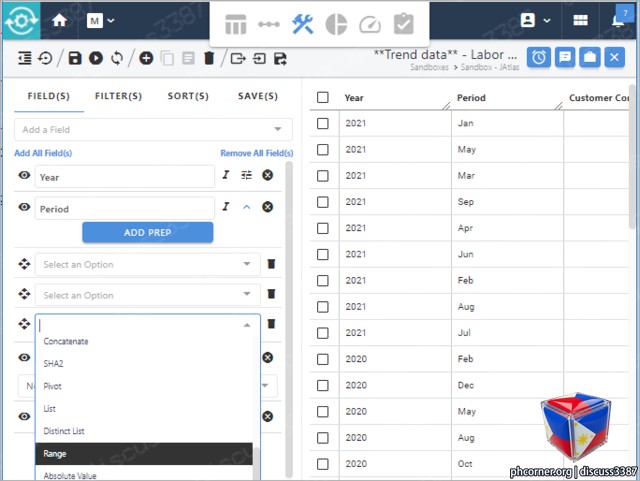The image size is (640, 481).
Task: Close the editor with blue X button
Action: coord(614,57)
